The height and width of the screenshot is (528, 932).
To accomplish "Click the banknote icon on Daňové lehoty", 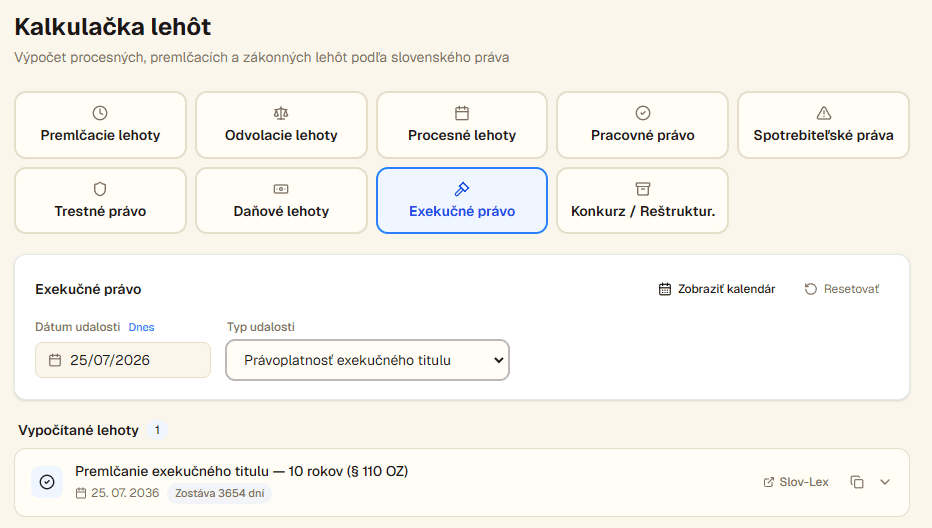I will point(281,189).
